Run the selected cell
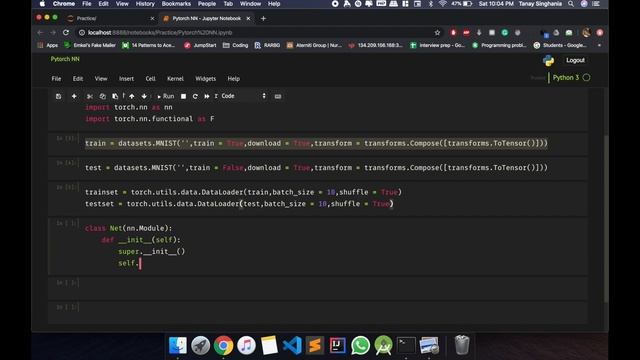This screenshot has height=360, width=640. [166, 96]
